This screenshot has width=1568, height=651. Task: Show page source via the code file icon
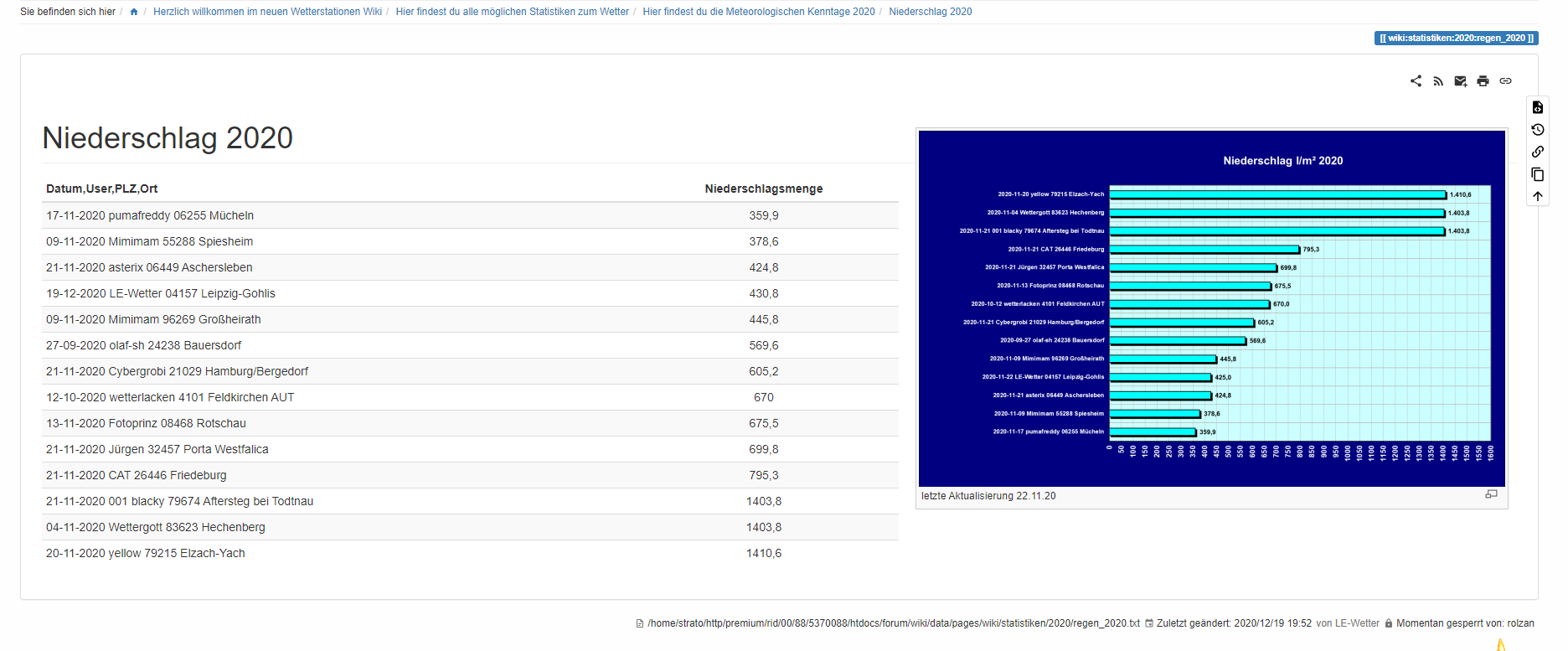click(x=1538, y=107)
